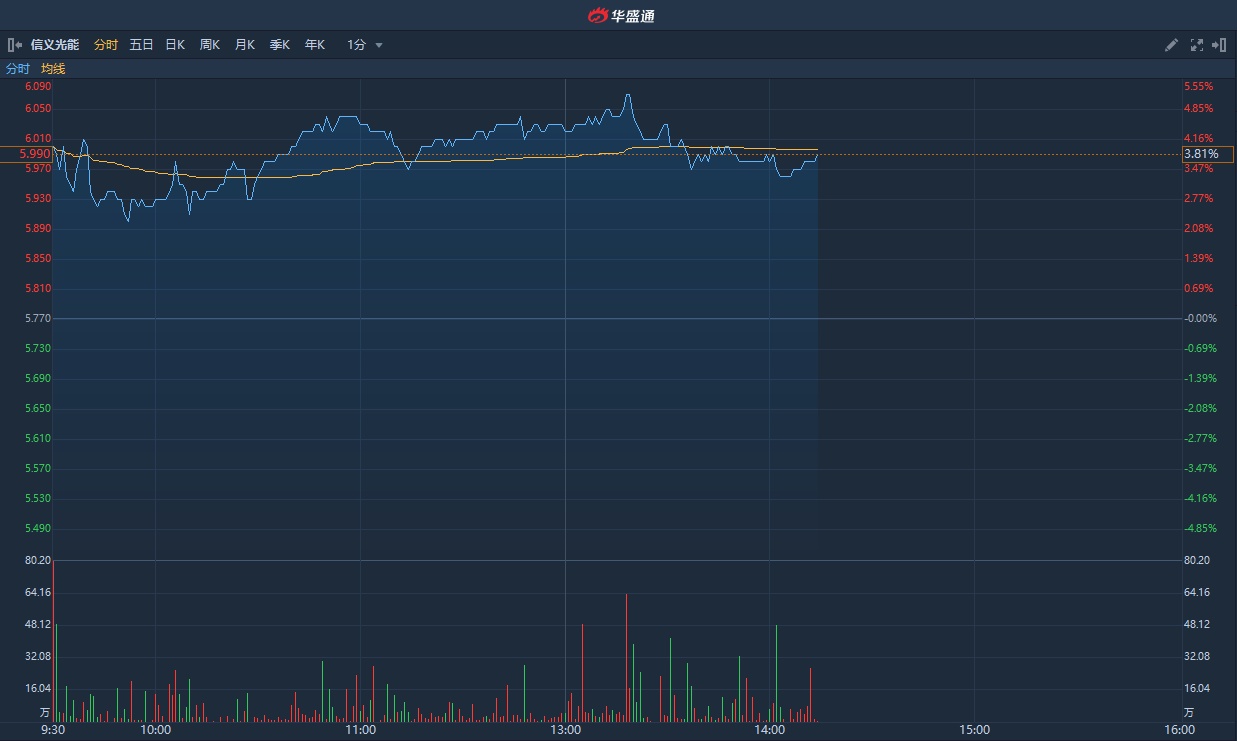Viewport: 1237px width, 741px height.
Task: Toggle the 均线 average line legend
Action: tap(53, 69)
